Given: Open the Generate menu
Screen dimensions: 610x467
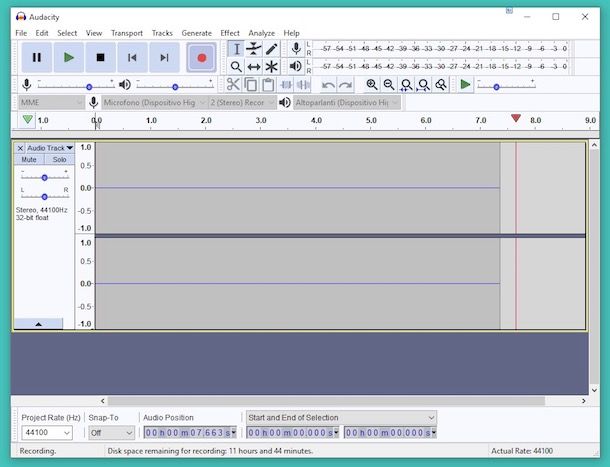Looking at the screenshot, I should coord(196,33).
